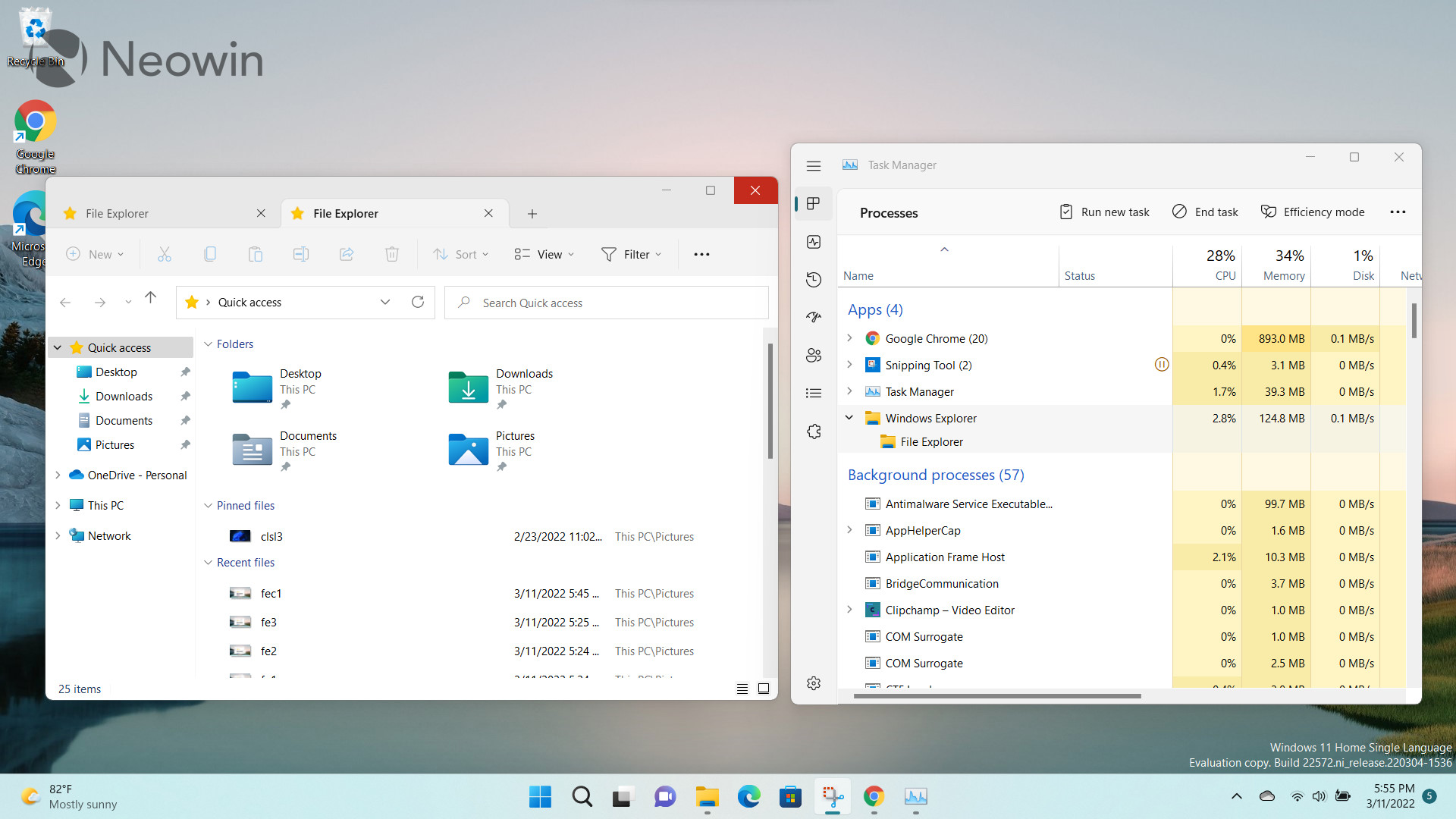Viewport: 1456px width, 819px height.
Task: Launch Microsoft Edge from the taskbar
Action: [x=749, y=797]
